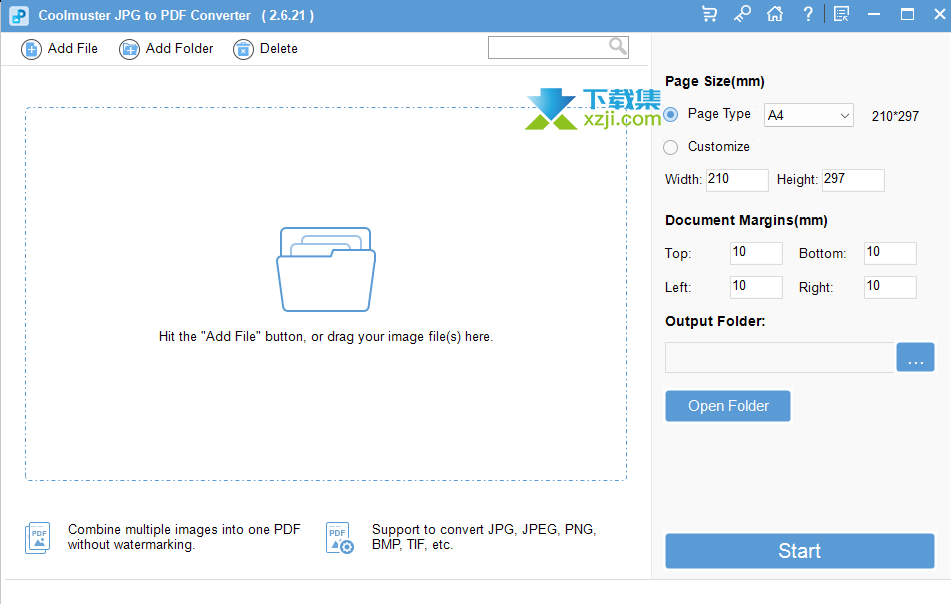Open the shopping cart purchase icon

[x=709, y=14]
